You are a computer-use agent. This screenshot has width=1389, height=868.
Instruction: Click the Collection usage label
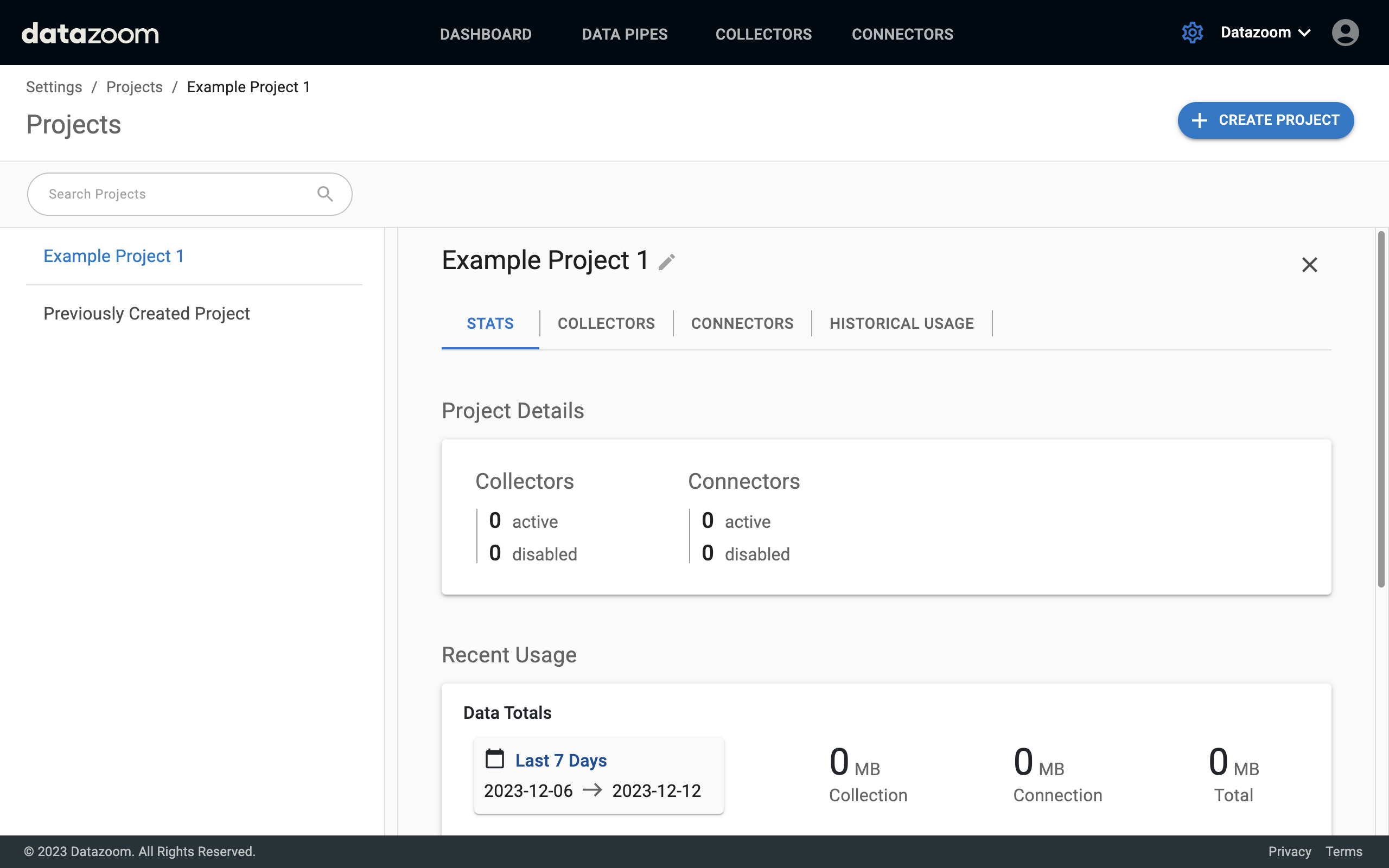(x=868, y=795)
